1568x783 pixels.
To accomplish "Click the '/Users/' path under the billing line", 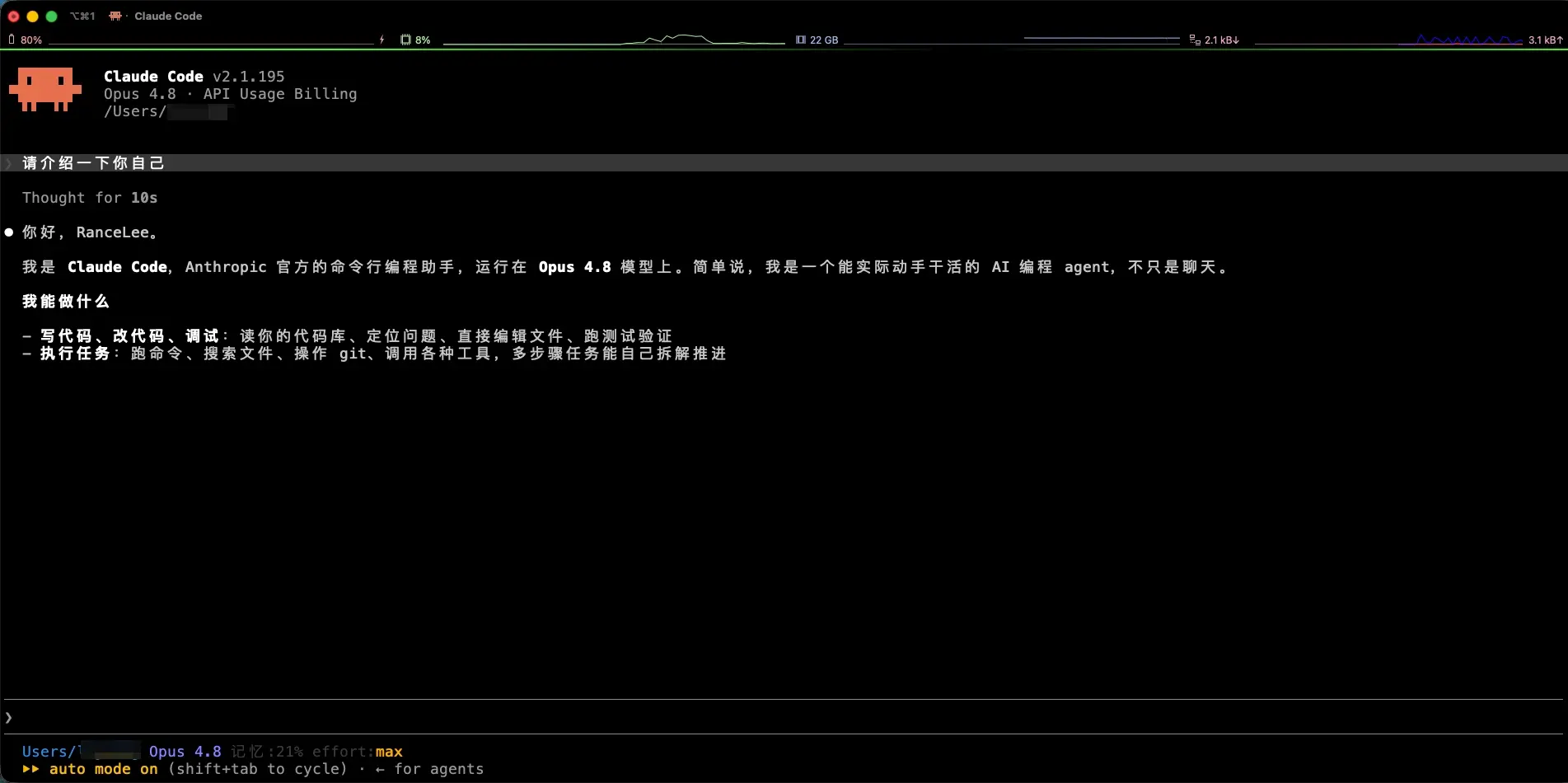I will [x=135, y=111].
